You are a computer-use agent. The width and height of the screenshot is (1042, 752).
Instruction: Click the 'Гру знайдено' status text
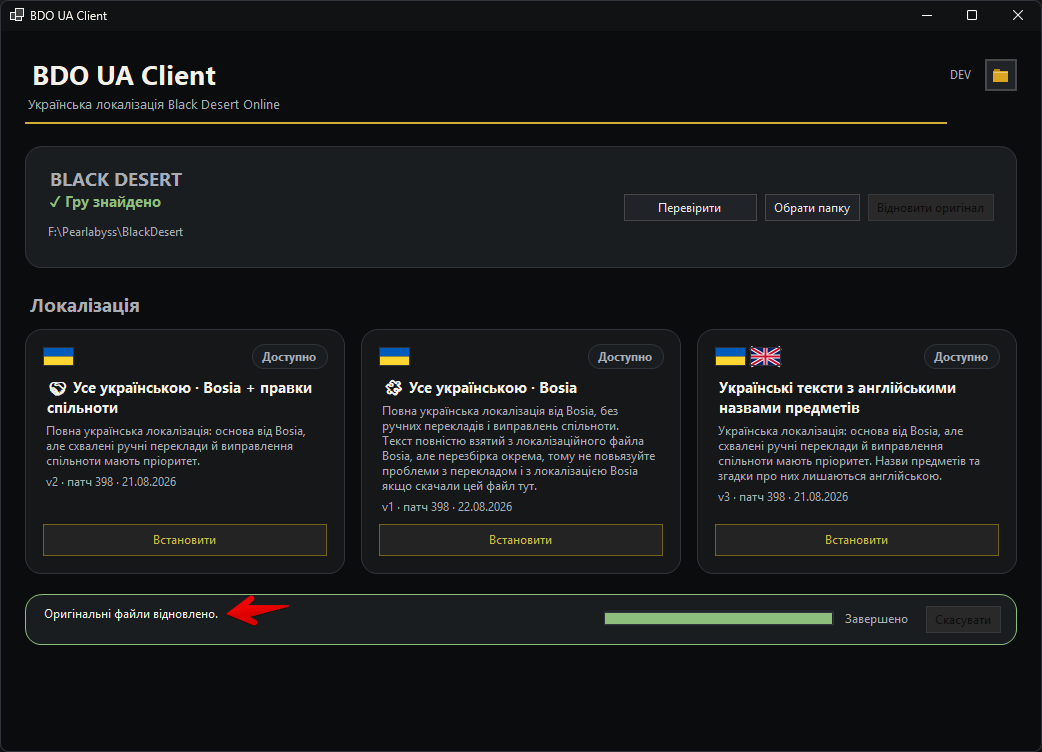pyautogui.click(x=113, y=202)
